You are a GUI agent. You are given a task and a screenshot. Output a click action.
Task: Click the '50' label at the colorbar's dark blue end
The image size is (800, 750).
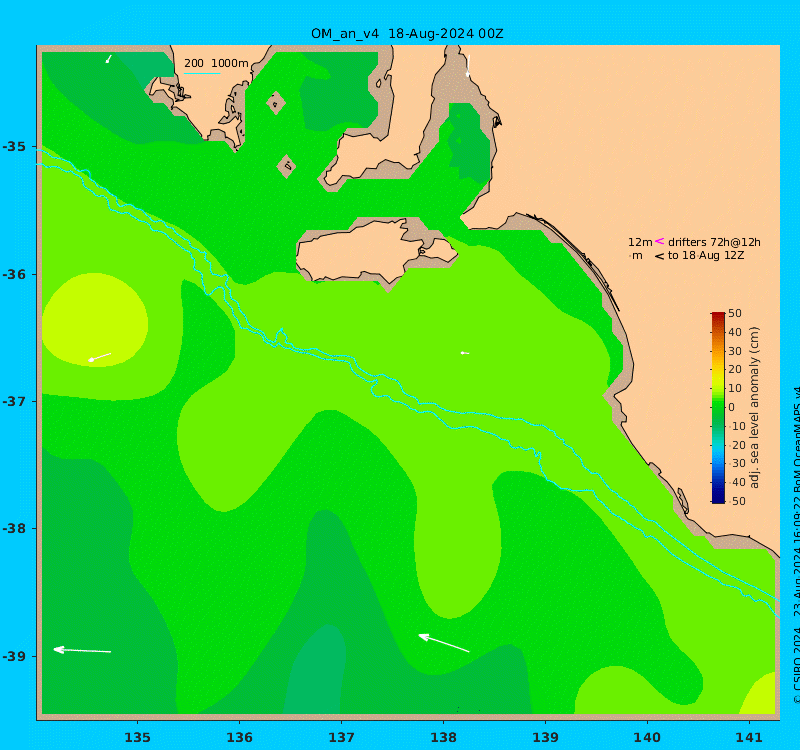(x=738, y=501)
